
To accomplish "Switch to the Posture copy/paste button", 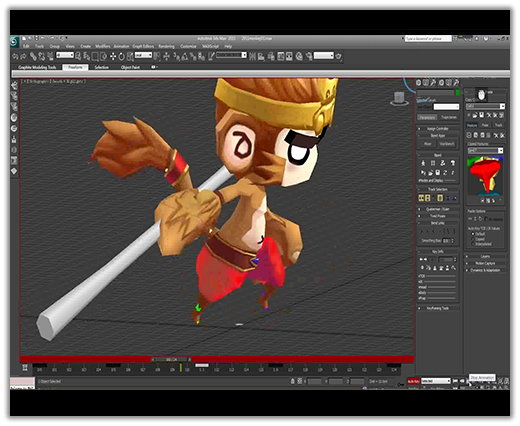I will [x=472, y=125].
